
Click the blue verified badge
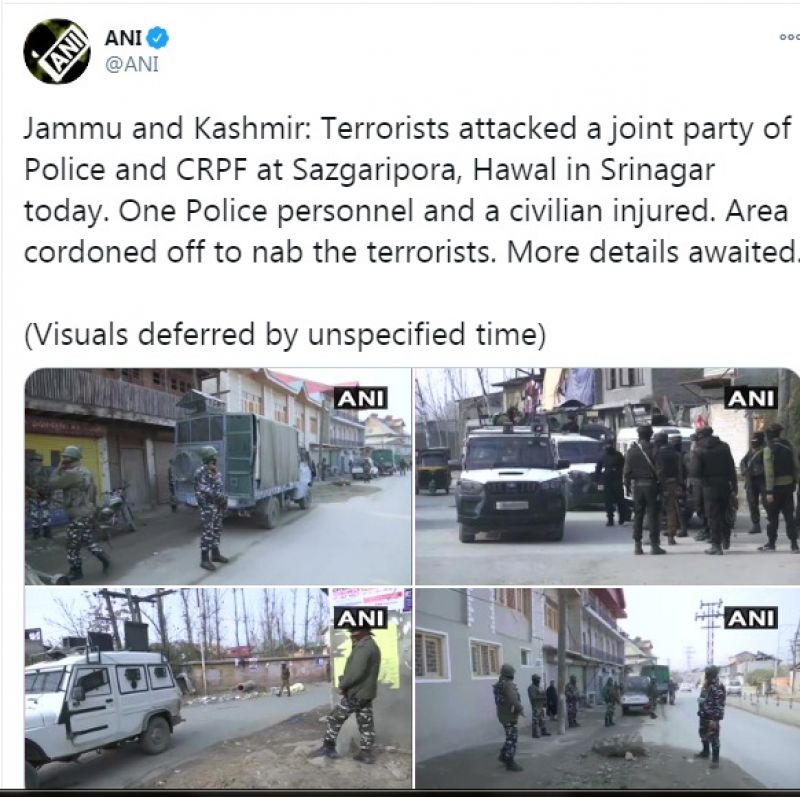click(158, 38)
